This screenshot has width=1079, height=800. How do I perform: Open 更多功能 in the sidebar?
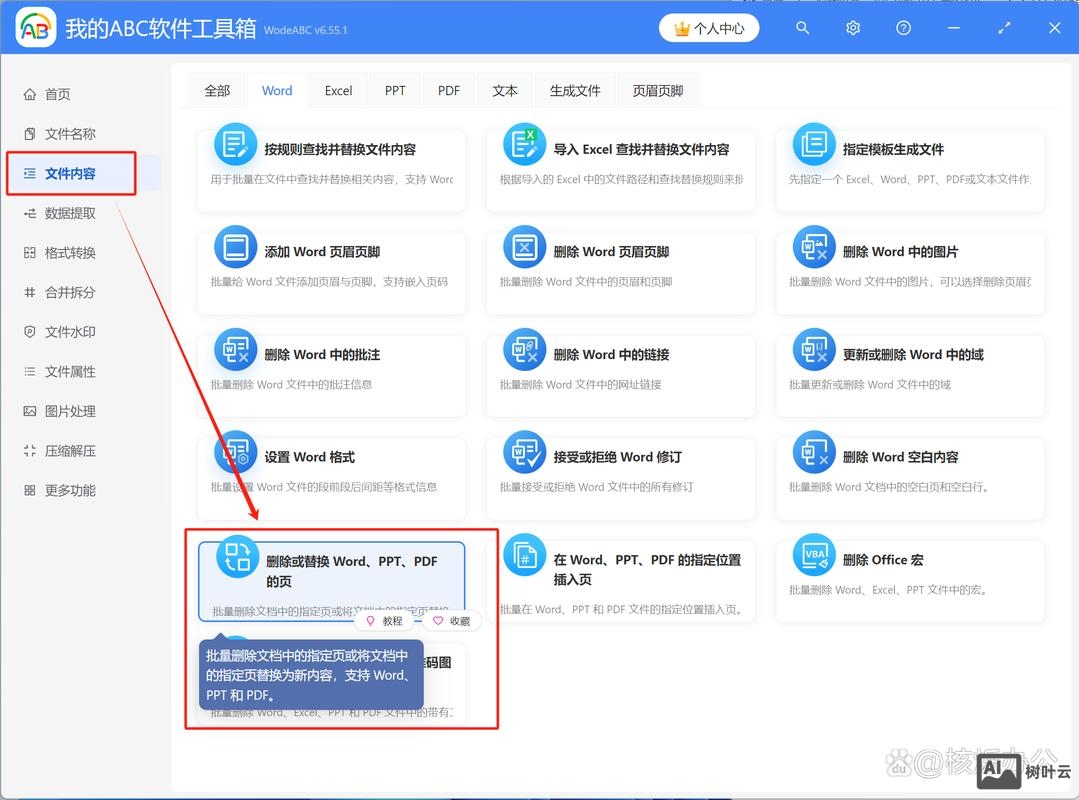coord(70,491)
